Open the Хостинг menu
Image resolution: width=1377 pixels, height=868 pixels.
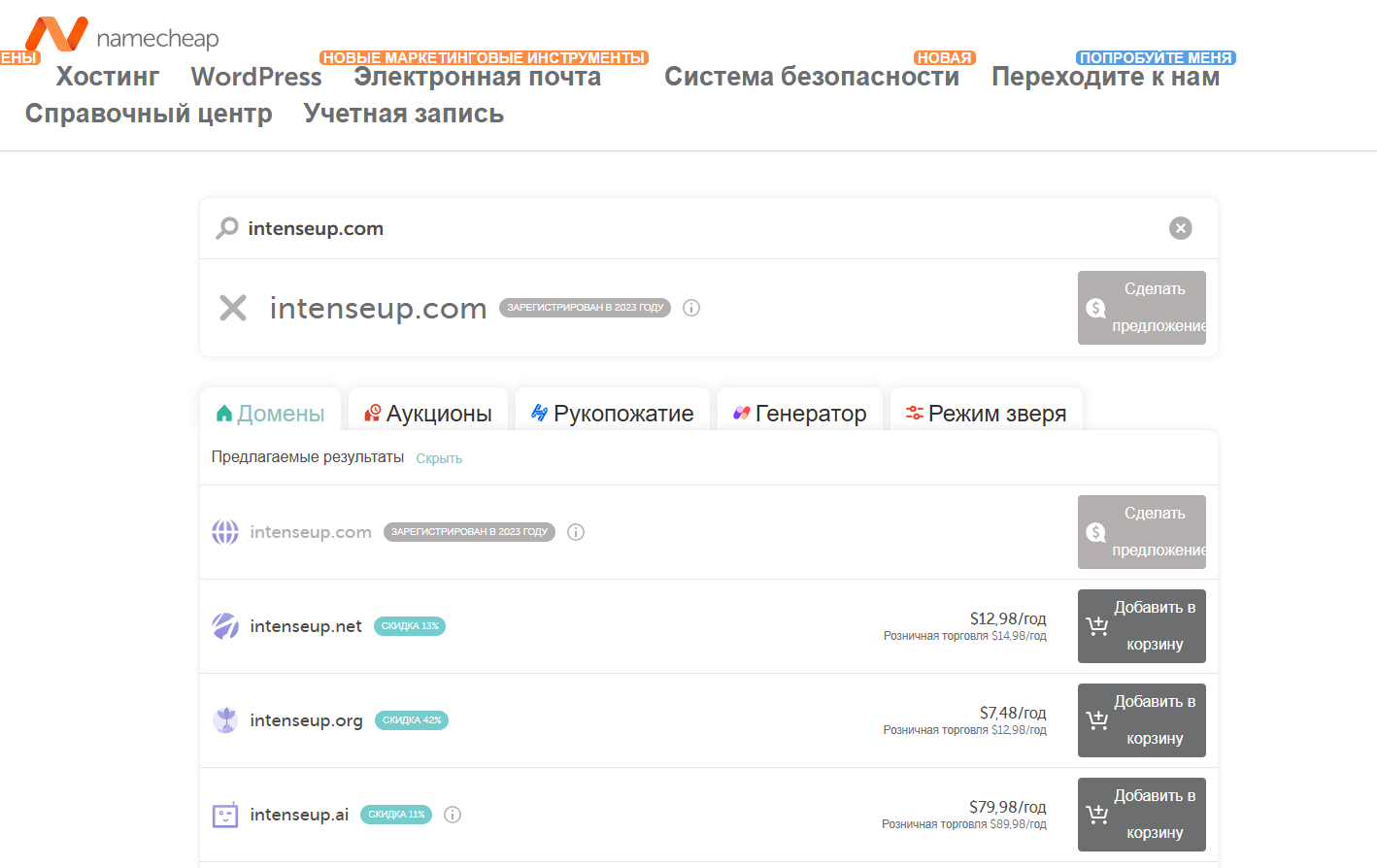coord(108,77)
